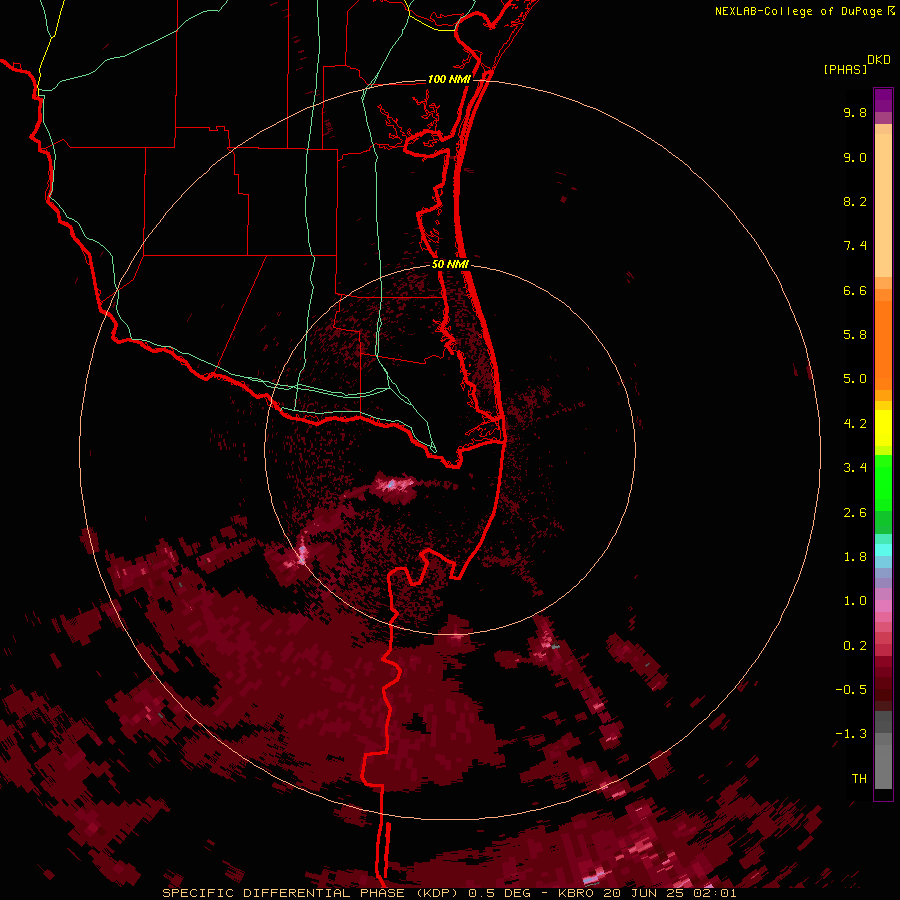Click the 1.8 legend scale value
The image size is (900, 900).
click(855, 557)
